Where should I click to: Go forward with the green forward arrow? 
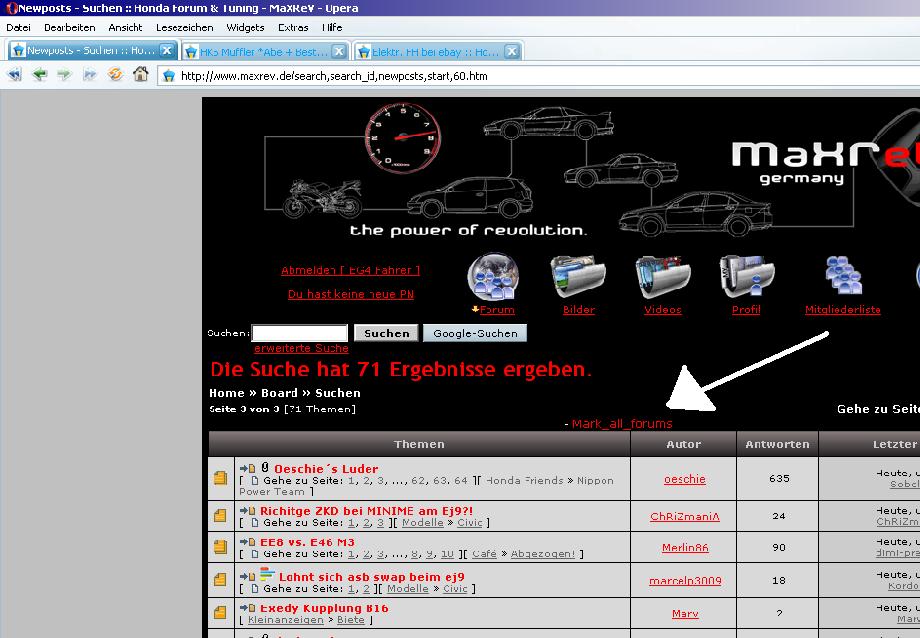click(x=64, y=75)
